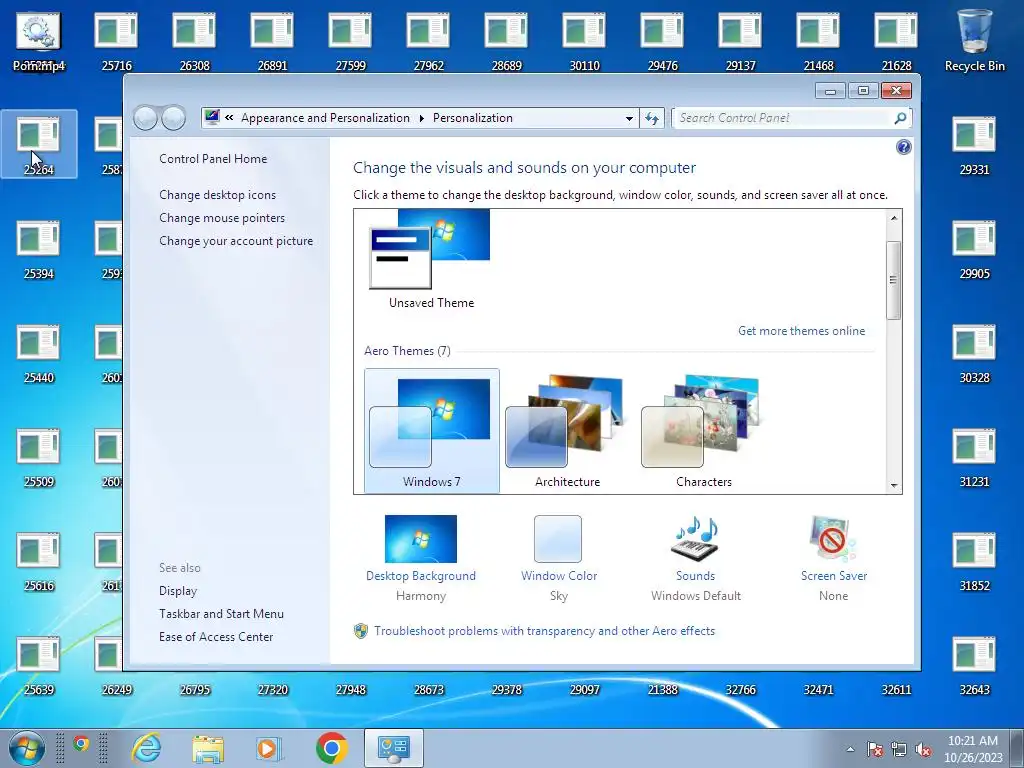1024x768 pixels.
Task: Select desktop icon labeled 31852
Action: tap(974, 561)
